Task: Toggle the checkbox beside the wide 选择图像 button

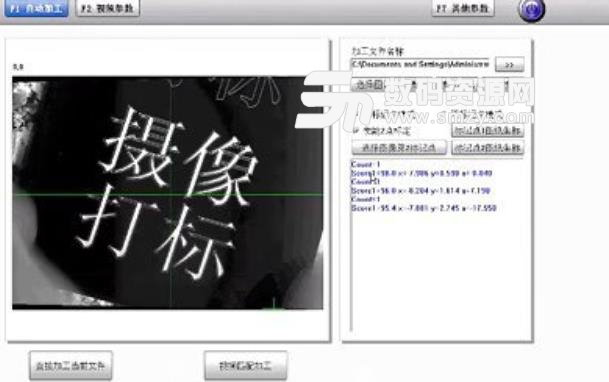Action: [356, 130]
